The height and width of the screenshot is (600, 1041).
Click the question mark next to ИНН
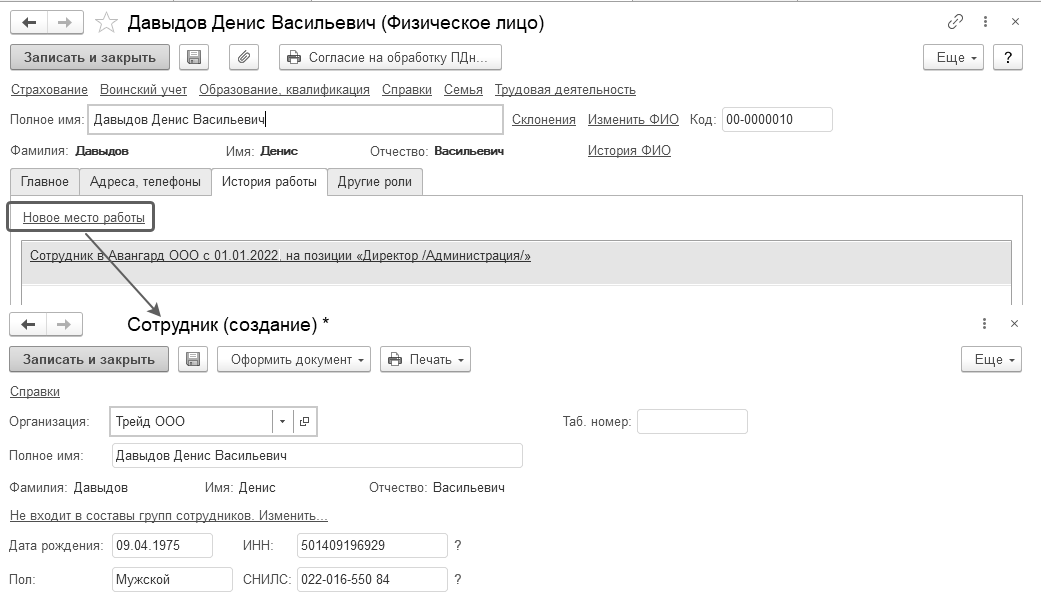tap(458, 546)
